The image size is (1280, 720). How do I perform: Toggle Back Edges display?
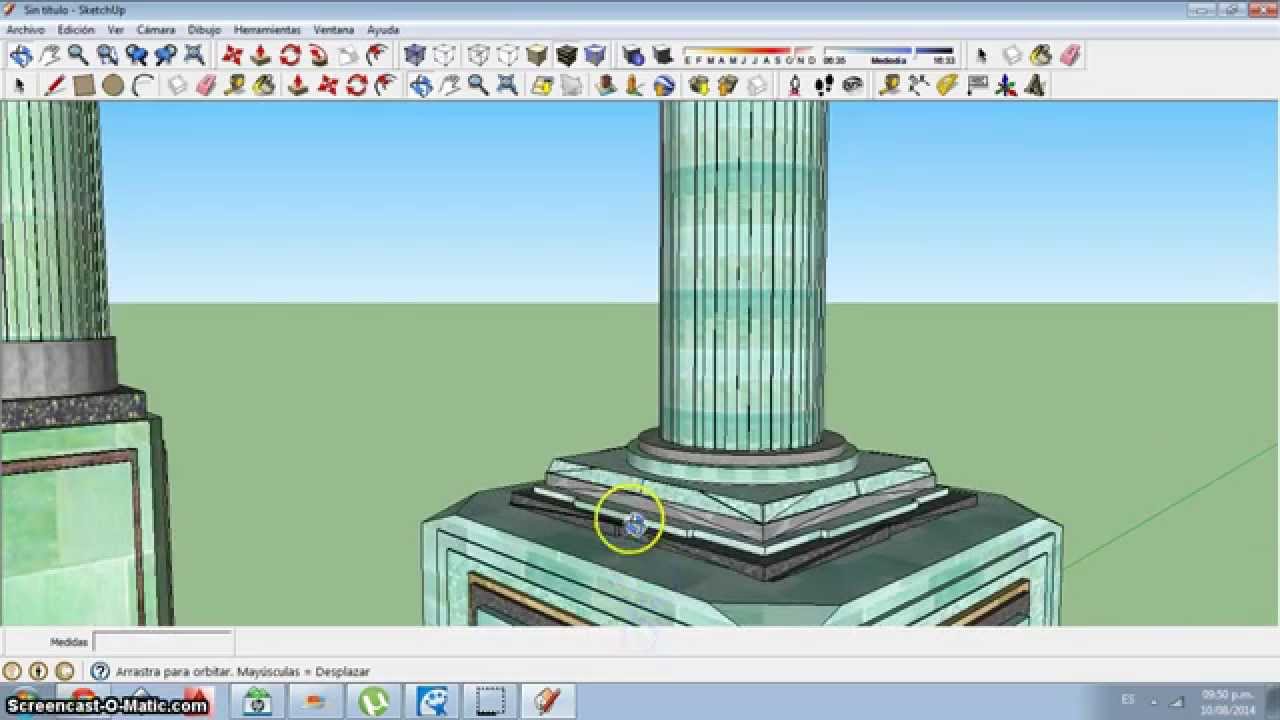[x=444, y=55]
